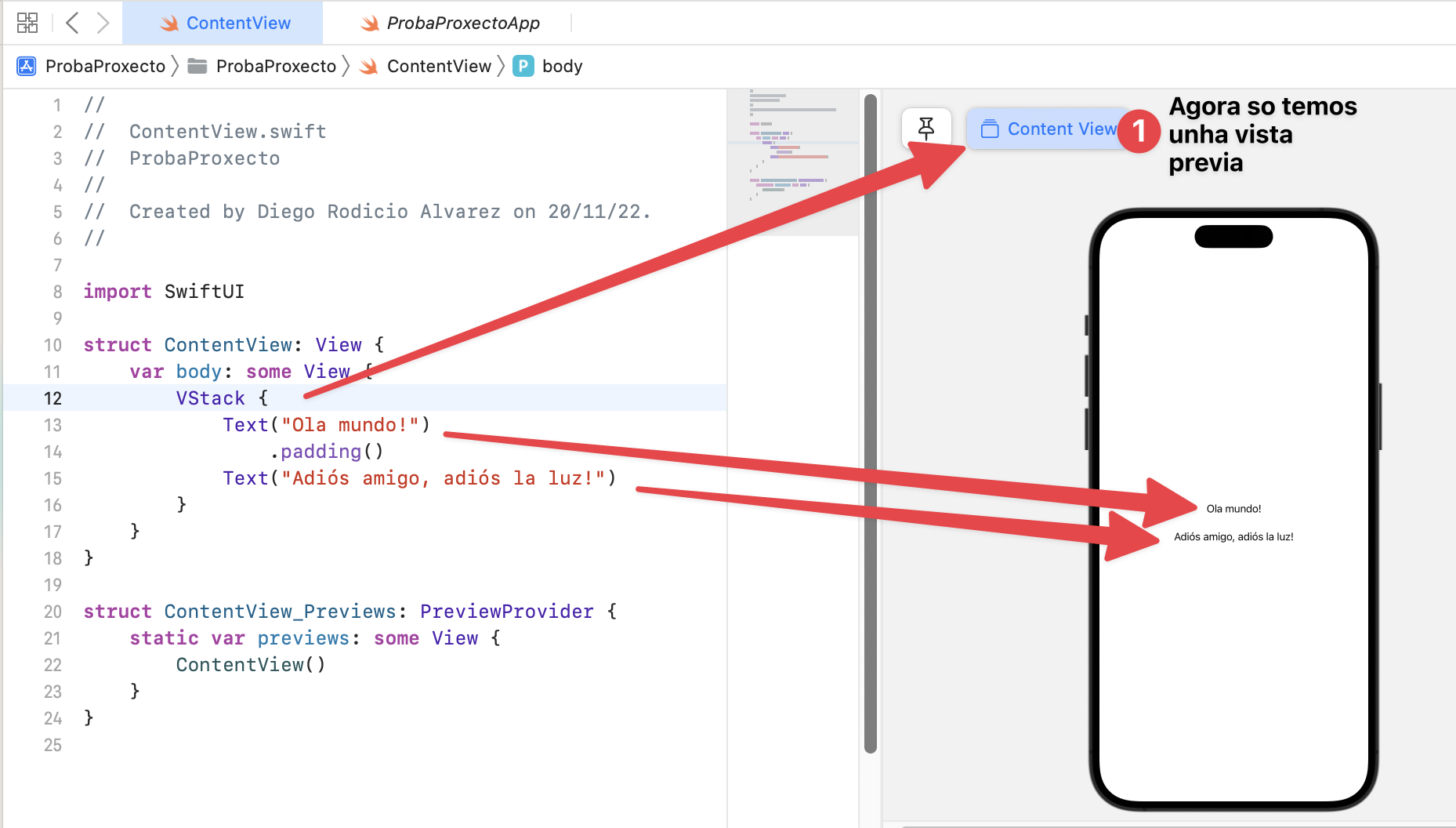Click the Swift icon on ProbaProxectoApp tab

click(x=369, y=24)
